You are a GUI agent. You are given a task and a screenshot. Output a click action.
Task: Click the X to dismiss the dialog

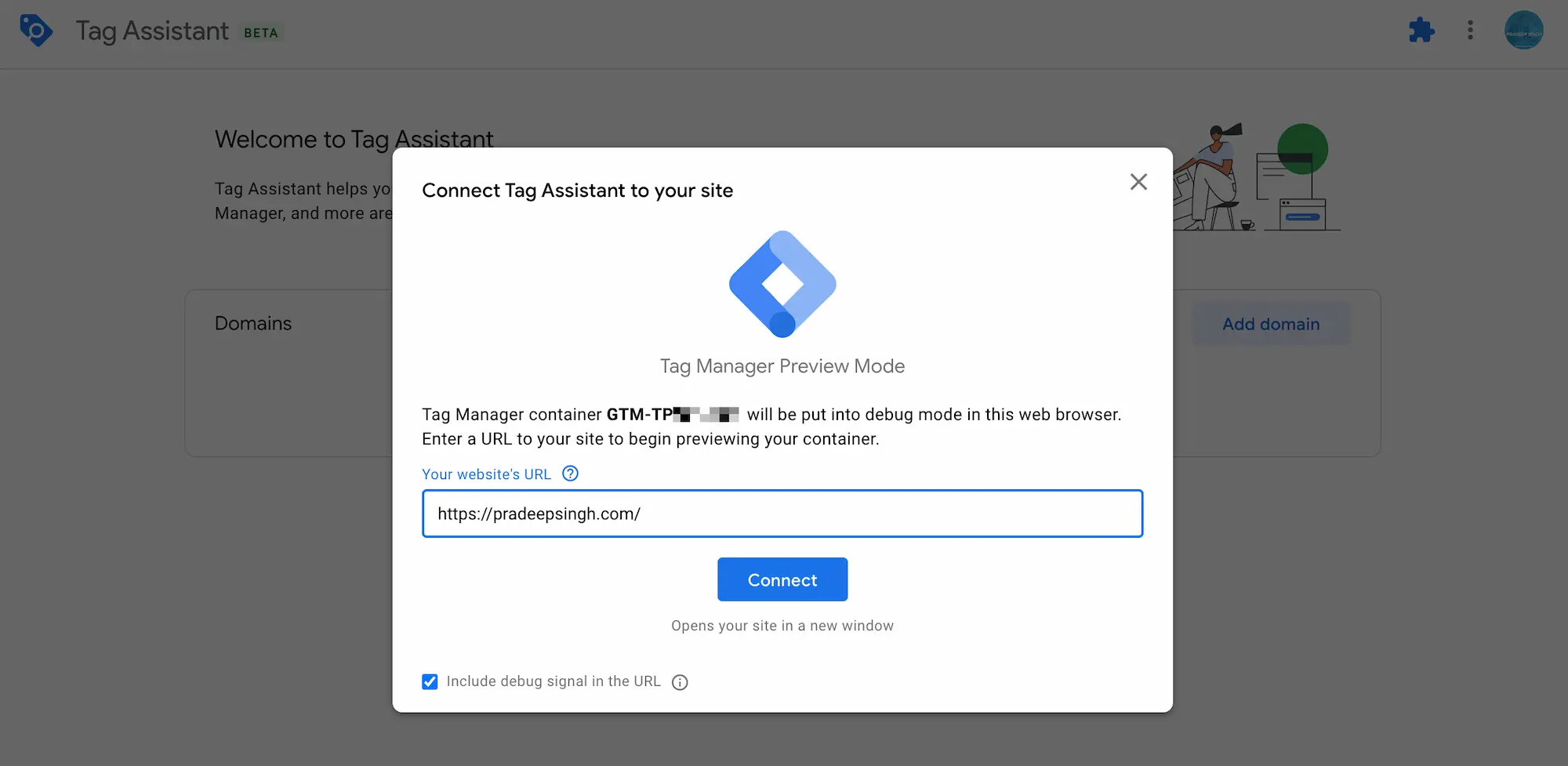coord(1138,181)
